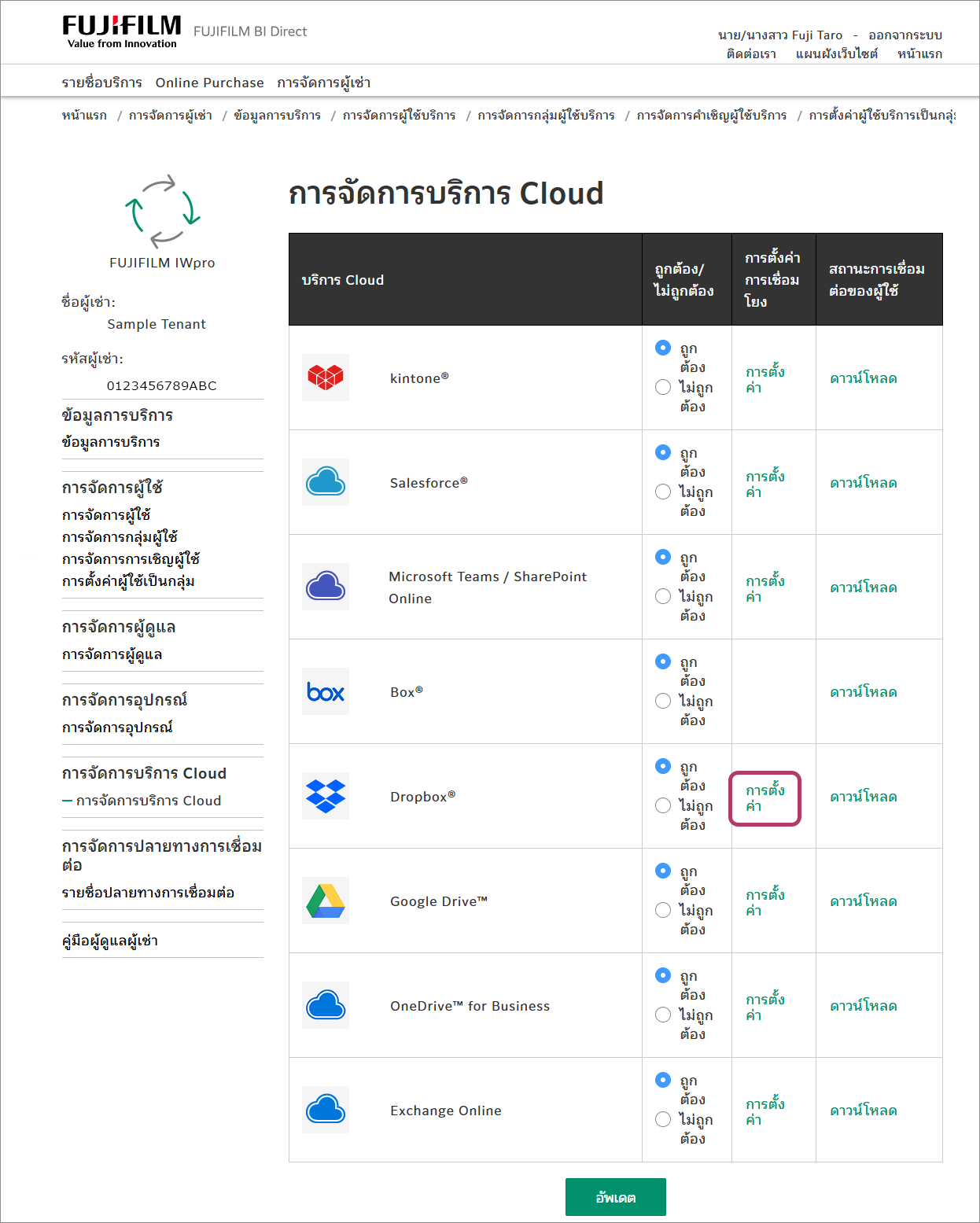Open การตั้งค่าผู้ใช้เป็นกลุ่ม in the sidebar
Viewport: 980px width, 1223px height.
[x=129, y=581]
